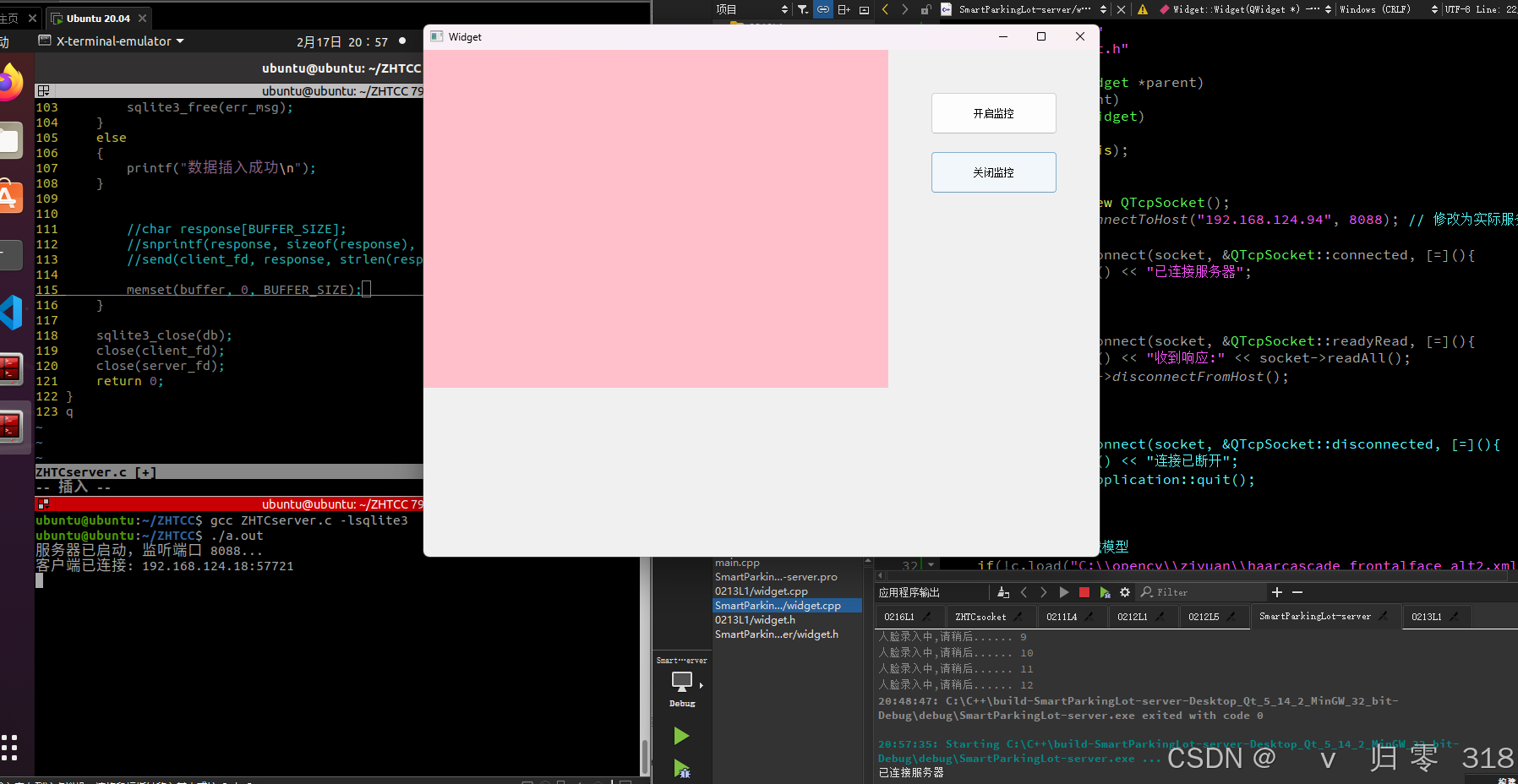Zoom in output with the plus icon
The height and width of the screenshot is (784, 1518).
tap(1277, 592)
